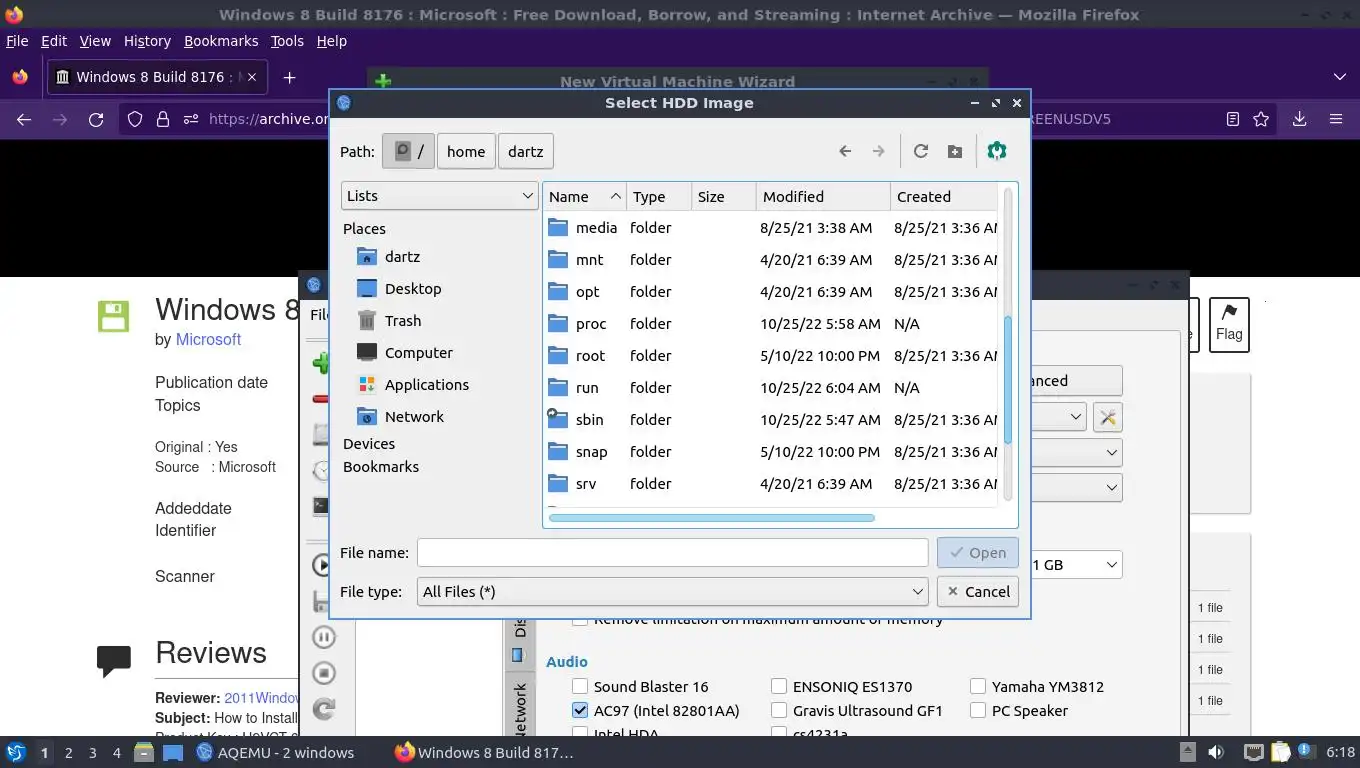Screen dimensions: 1360x768
Task: Click AQEMU wrench settings icon button
Action: click(x=1108, y=417)
